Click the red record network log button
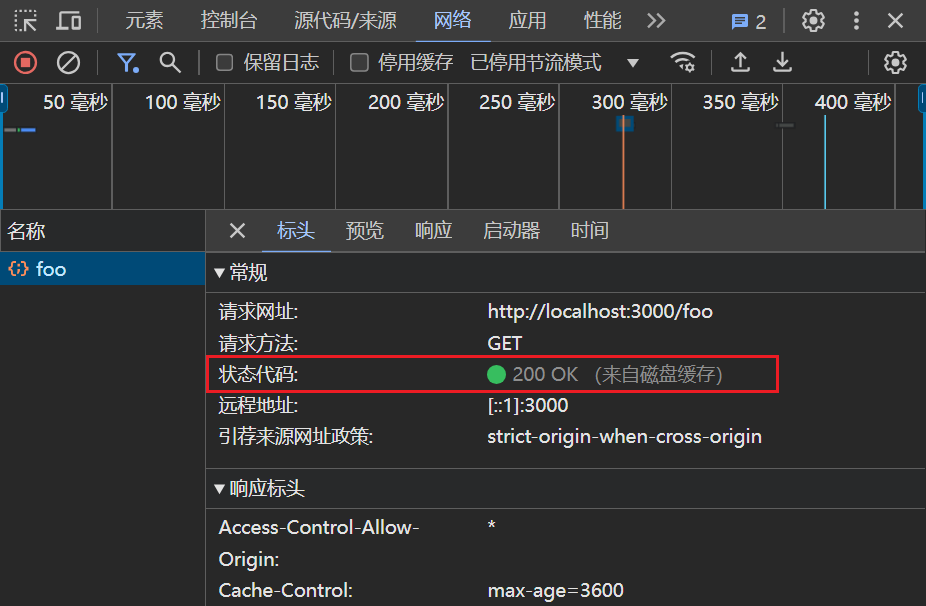 click(x=27, y=62)
